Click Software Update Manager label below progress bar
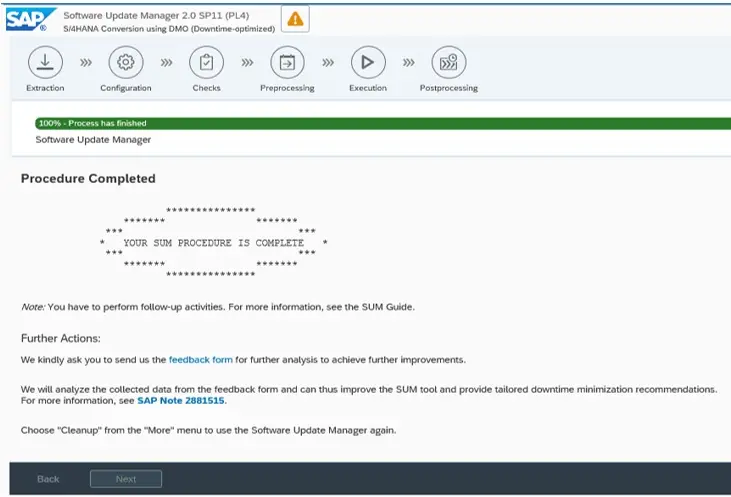 93,139
